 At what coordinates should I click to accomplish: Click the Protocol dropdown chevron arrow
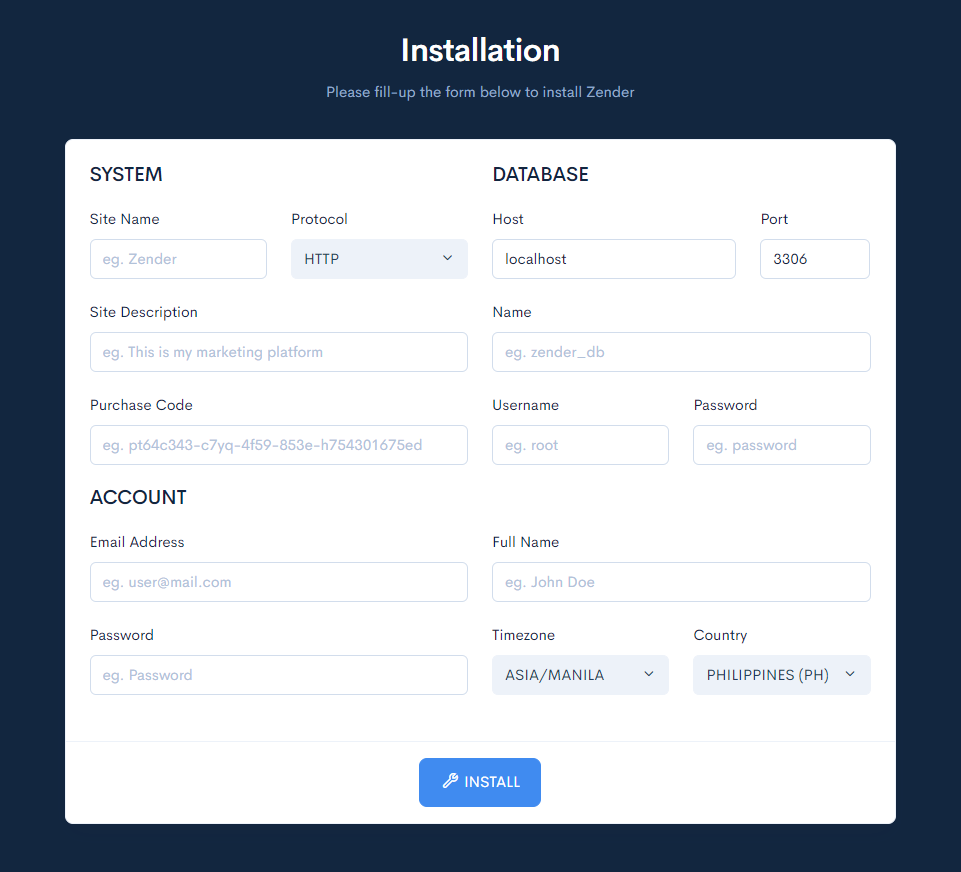click(447, 258)
